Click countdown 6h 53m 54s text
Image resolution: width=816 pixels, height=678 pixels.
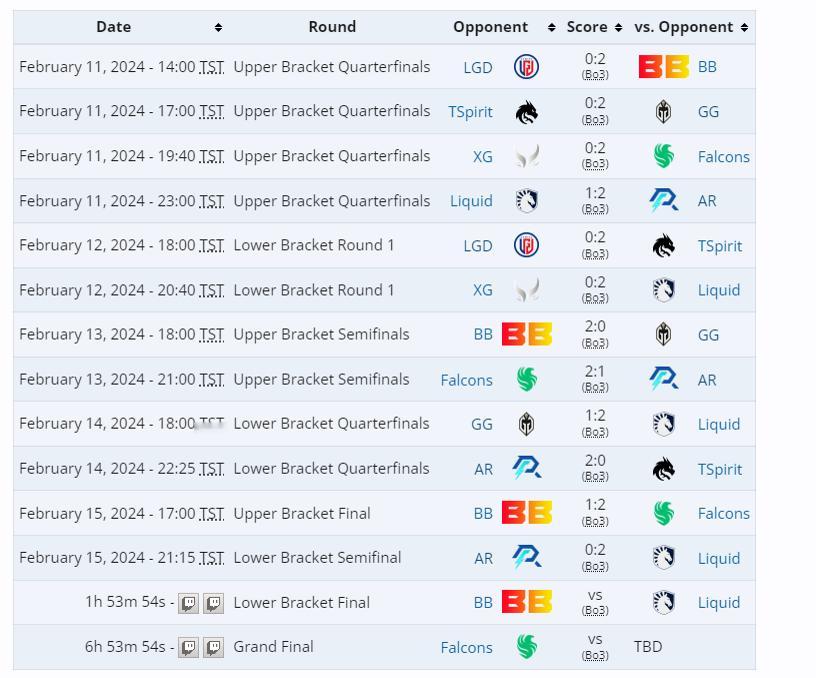125,647
